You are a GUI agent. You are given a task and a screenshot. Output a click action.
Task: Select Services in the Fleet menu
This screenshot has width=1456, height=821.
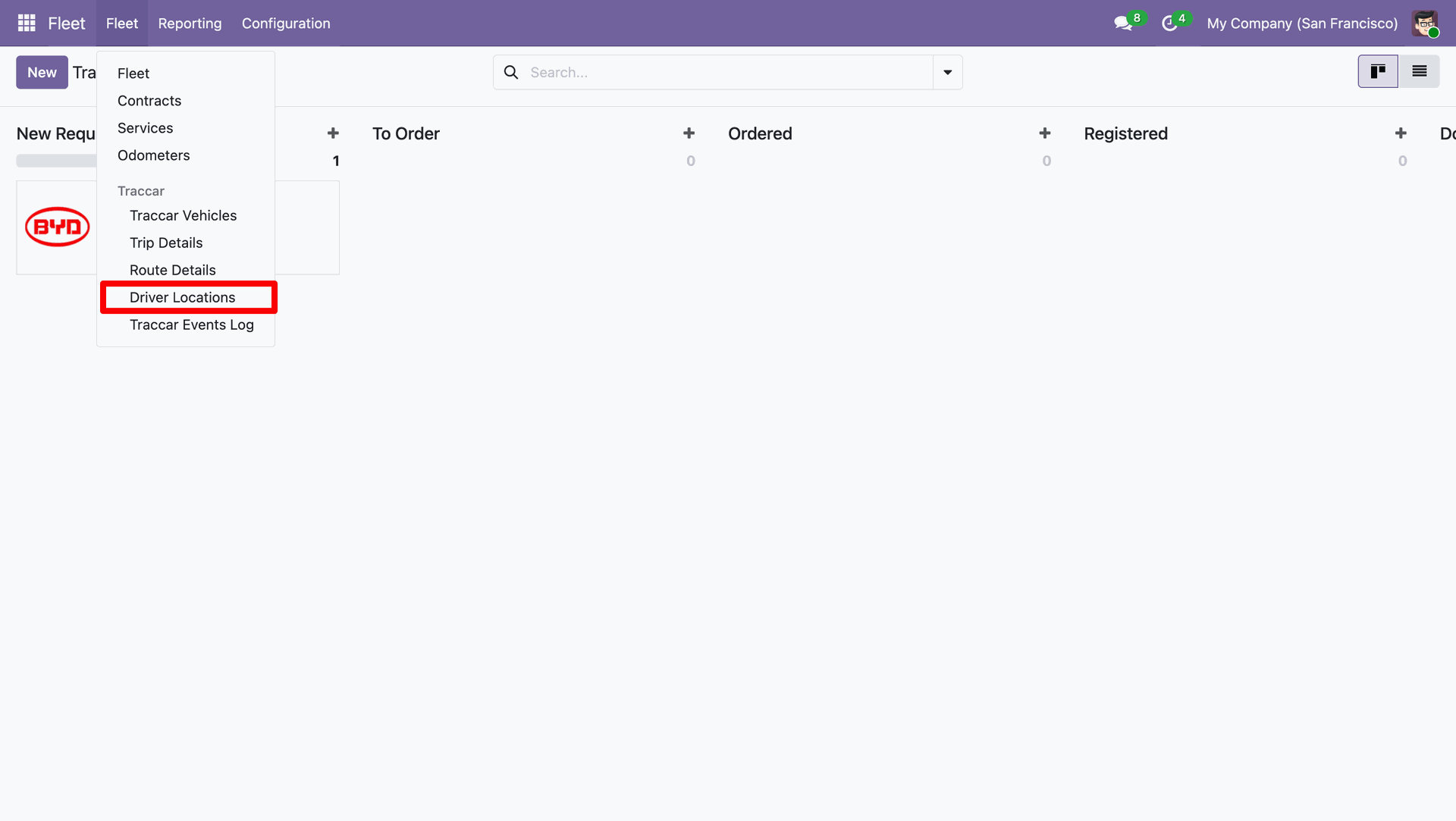tap(145, 128)
